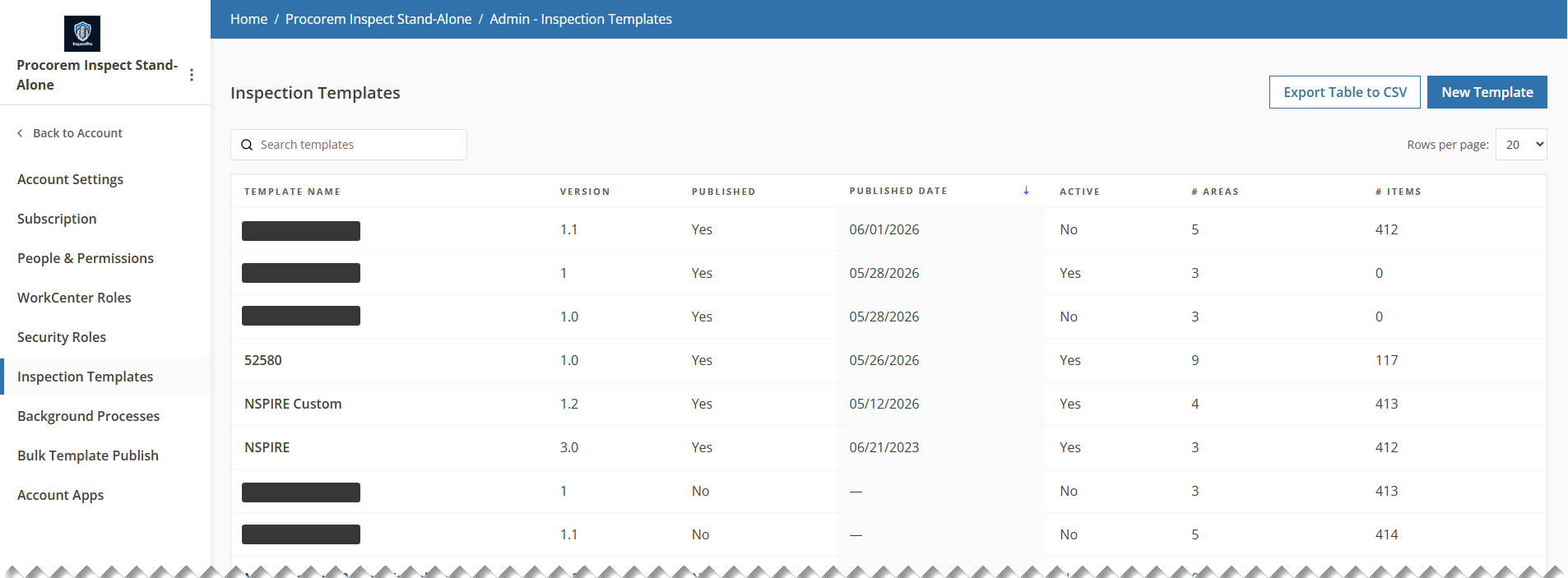Toggle the Published Date sort arrow
1568x578 pixels.
tap(1026, 191)
